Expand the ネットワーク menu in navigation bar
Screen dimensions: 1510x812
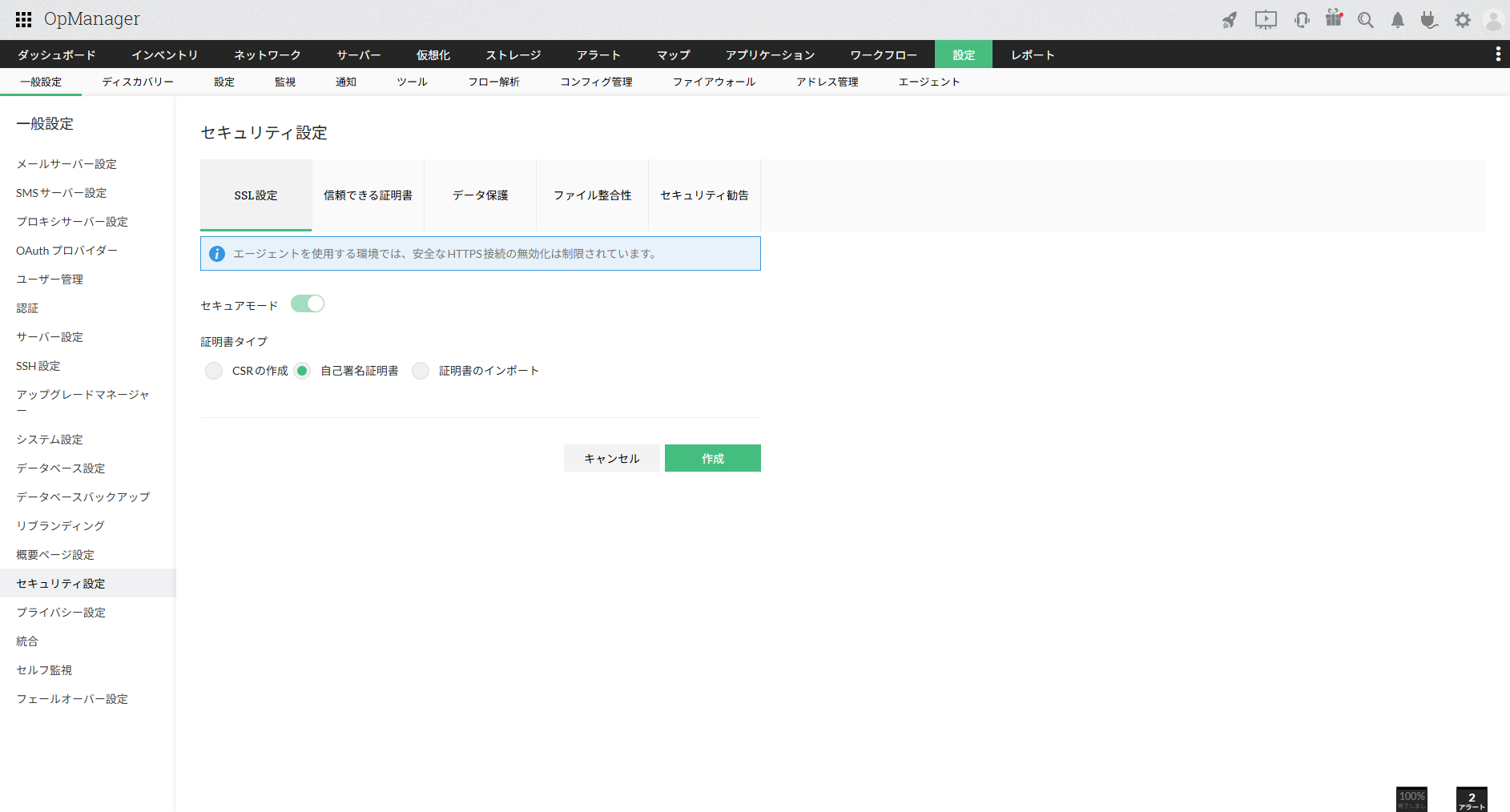(x=267, y=54)
